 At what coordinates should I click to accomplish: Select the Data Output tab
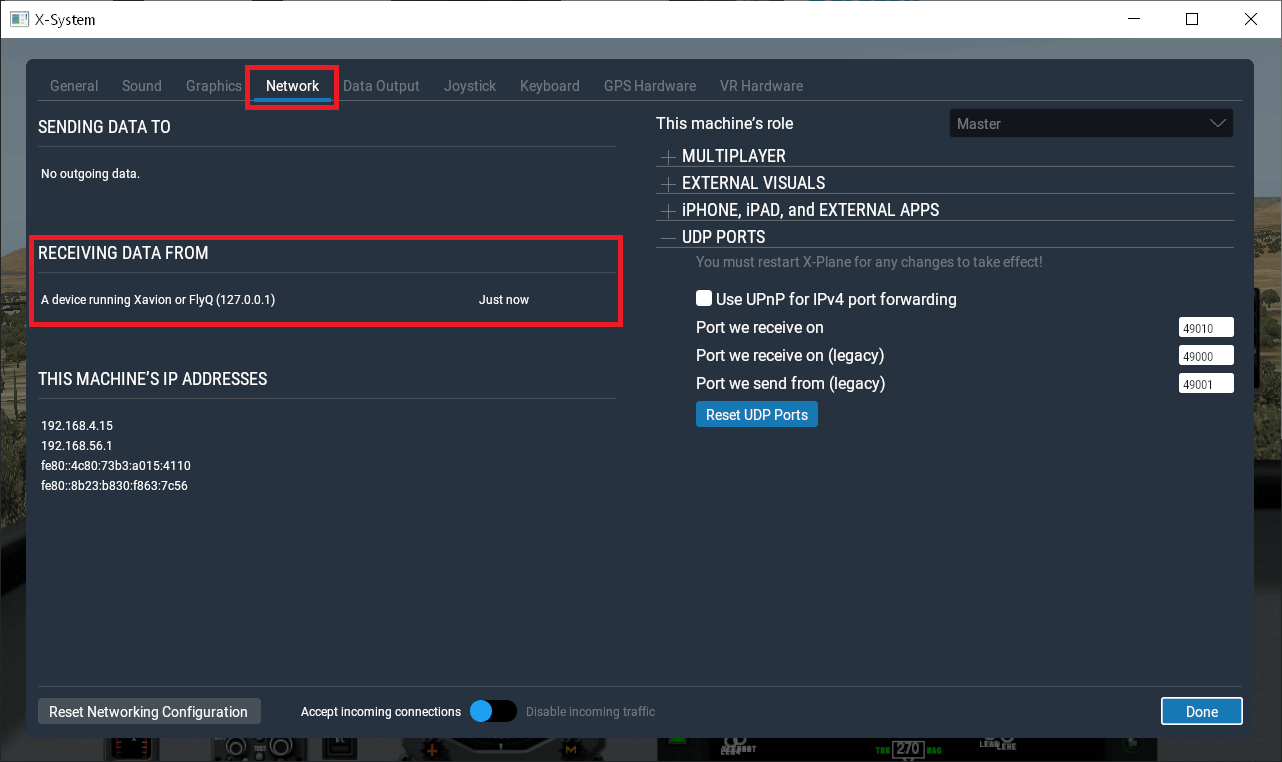381,86
